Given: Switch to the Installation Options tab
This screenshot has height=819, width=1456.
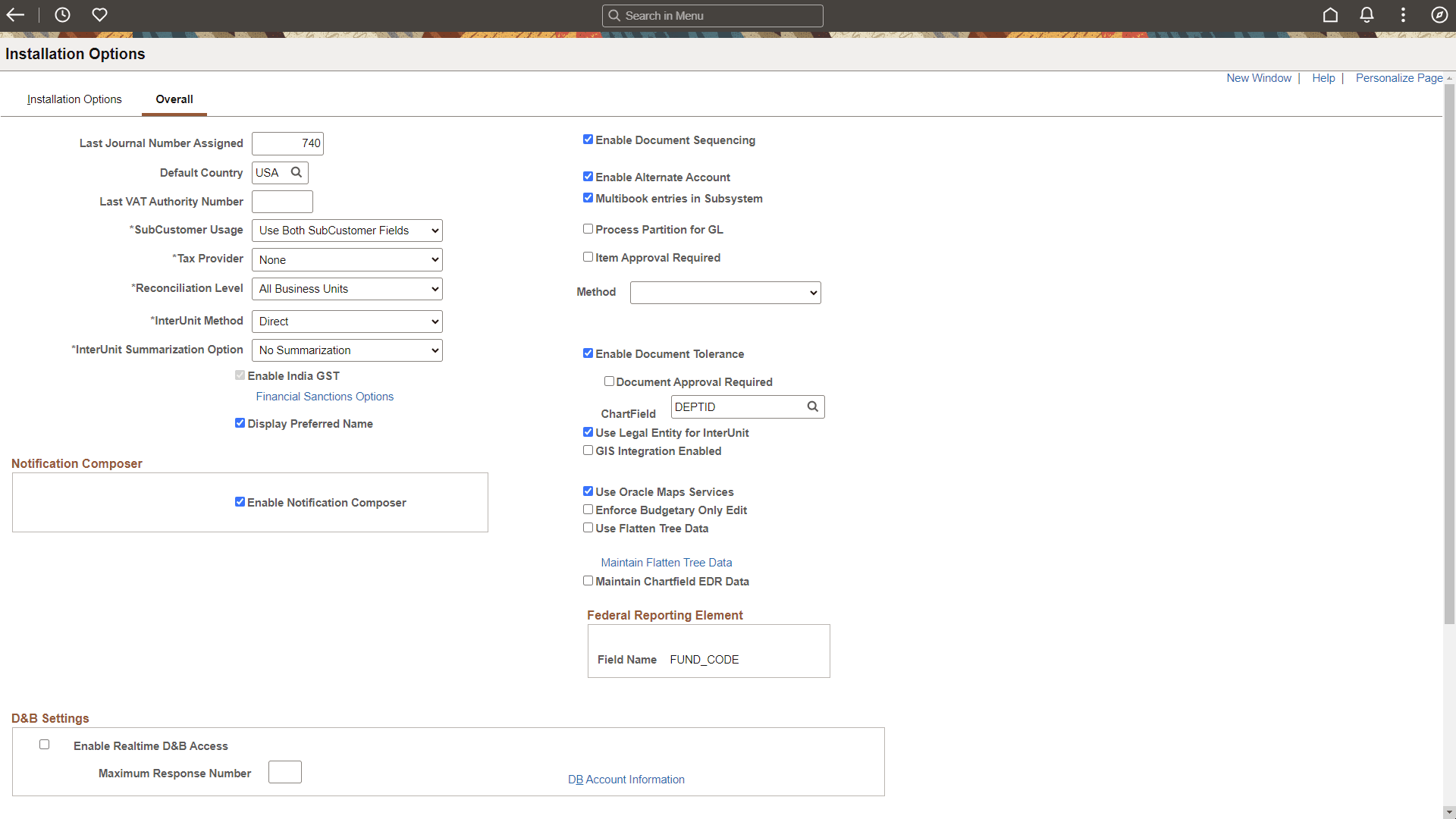Looking at the screenshot, I should click(74, 99).
